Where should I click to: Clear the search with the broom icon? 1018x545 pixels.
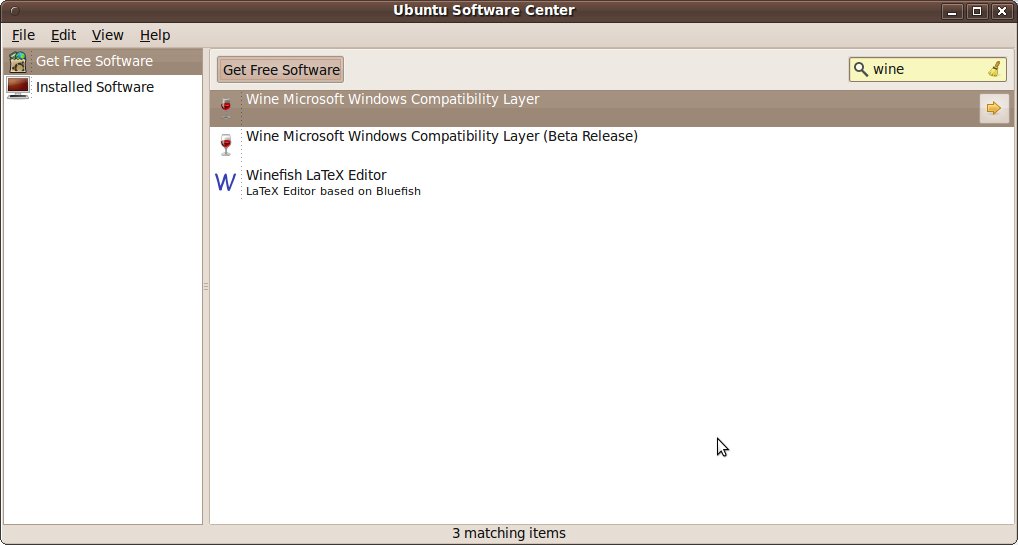(995, 69)
